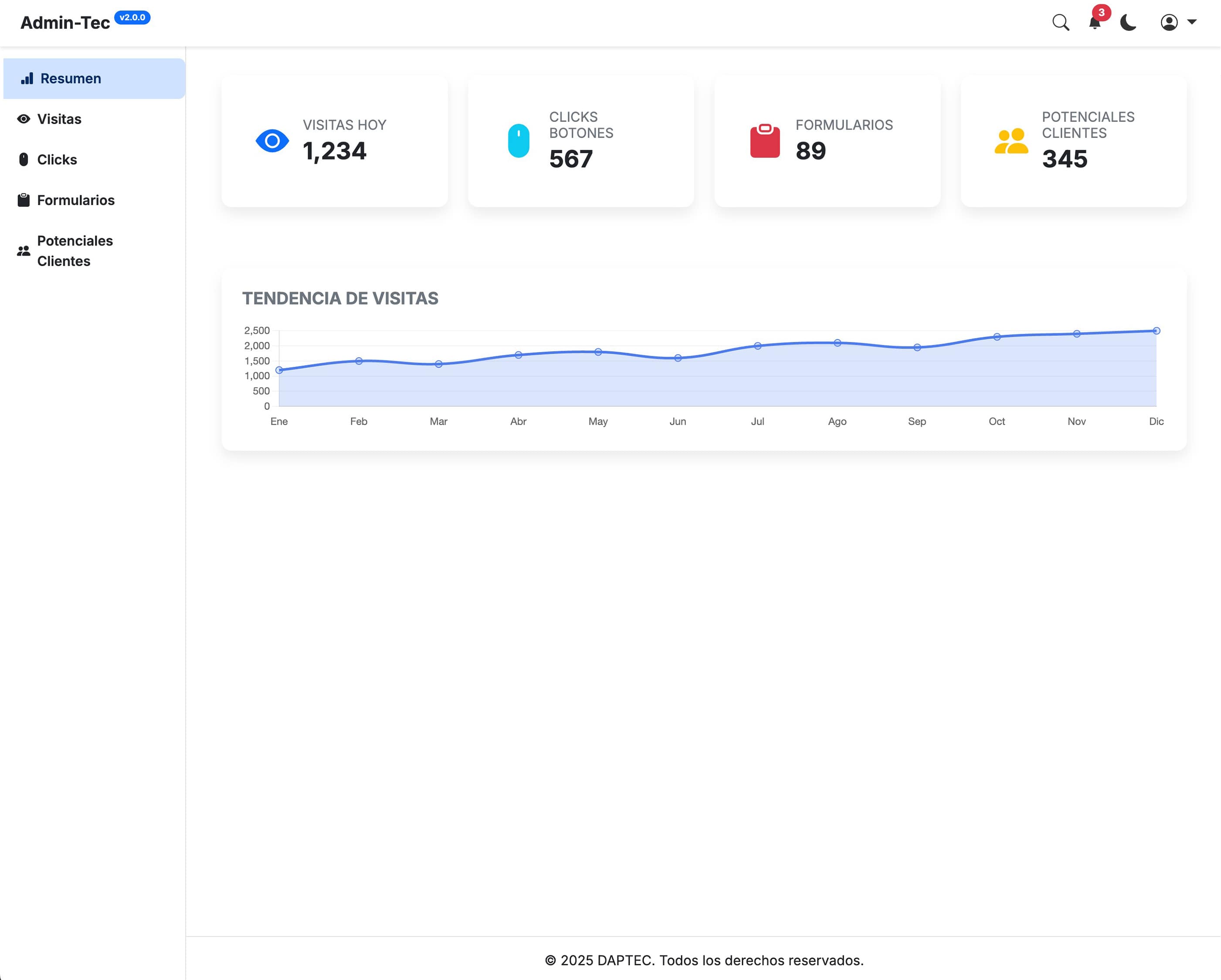Click the Visitas Hoy 1,234 card
This screenshot has width=1221, height=980.
[334, 142]
